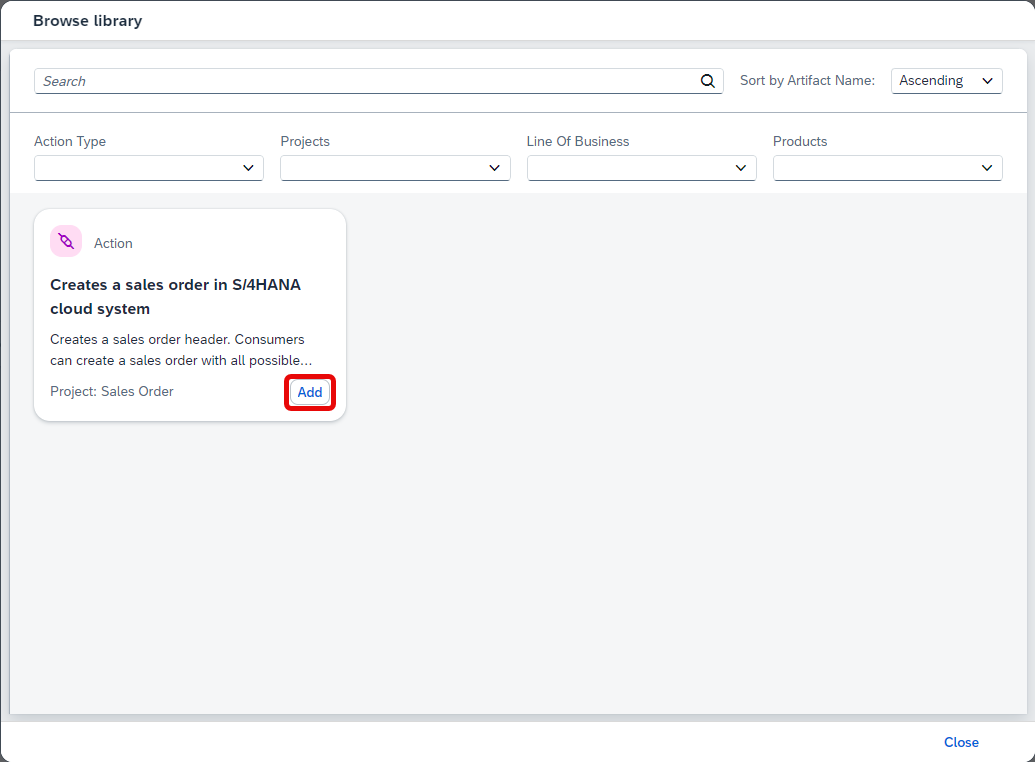1035x762 pixels.
Task: Add the sales order action
Action: (310, 392)
